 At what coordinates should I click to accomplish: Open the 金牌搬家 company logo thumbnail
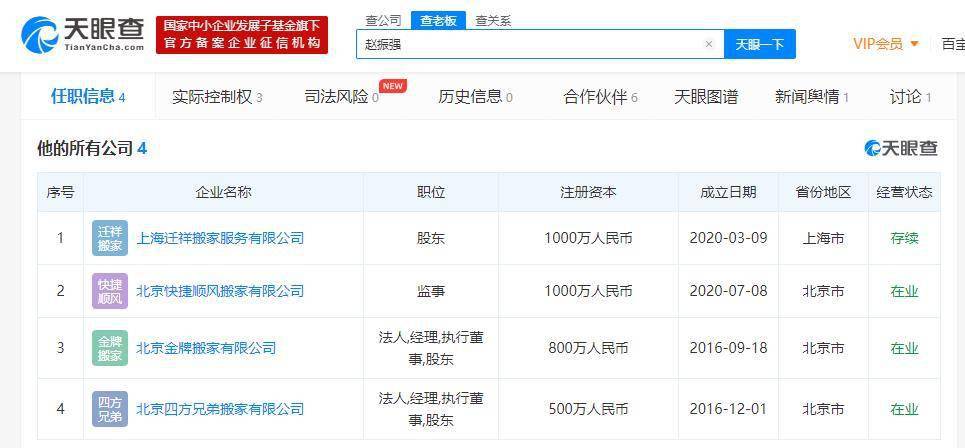(x=110, y=348)
